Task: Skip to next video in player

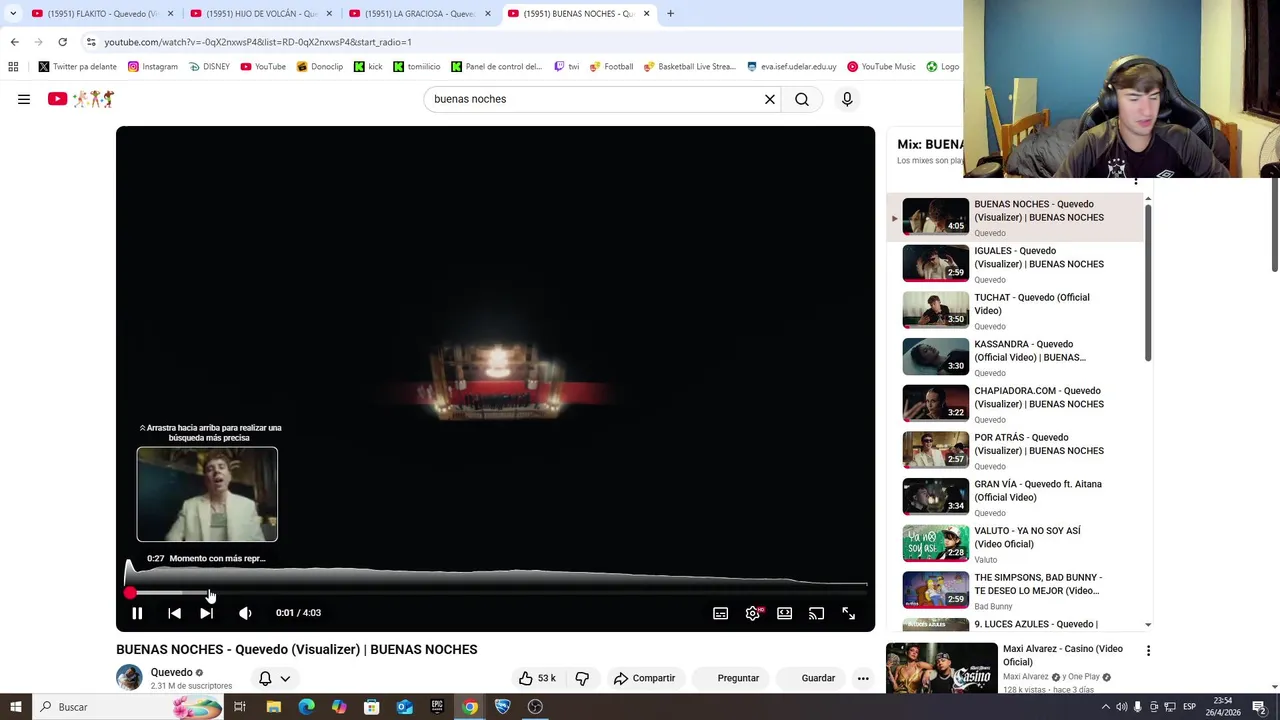Action: [206, 613]
